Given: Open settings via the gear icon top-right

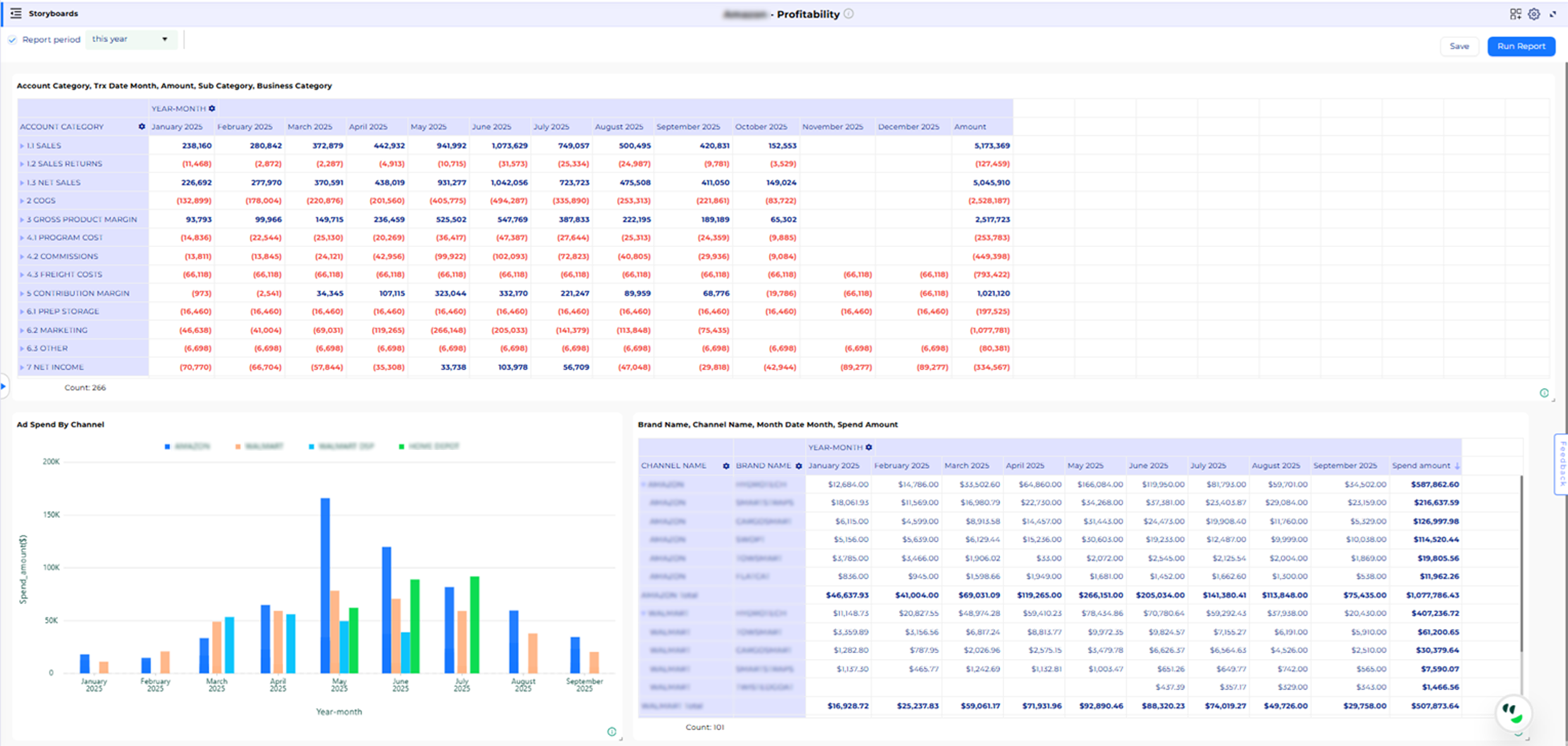Looking at the screenshot, I should point(1534,14).
